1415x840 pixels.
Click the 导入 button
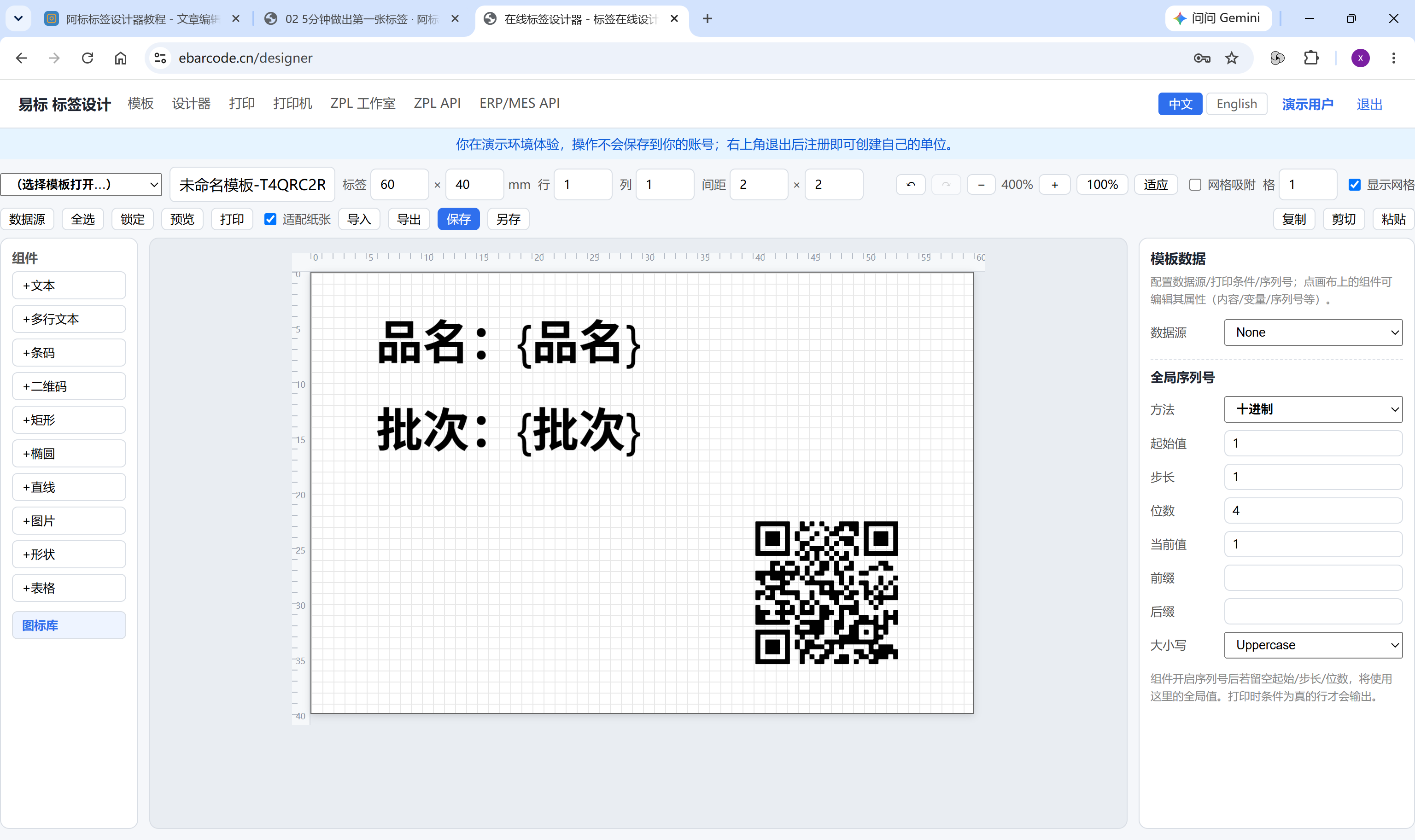tap(359, 219)
